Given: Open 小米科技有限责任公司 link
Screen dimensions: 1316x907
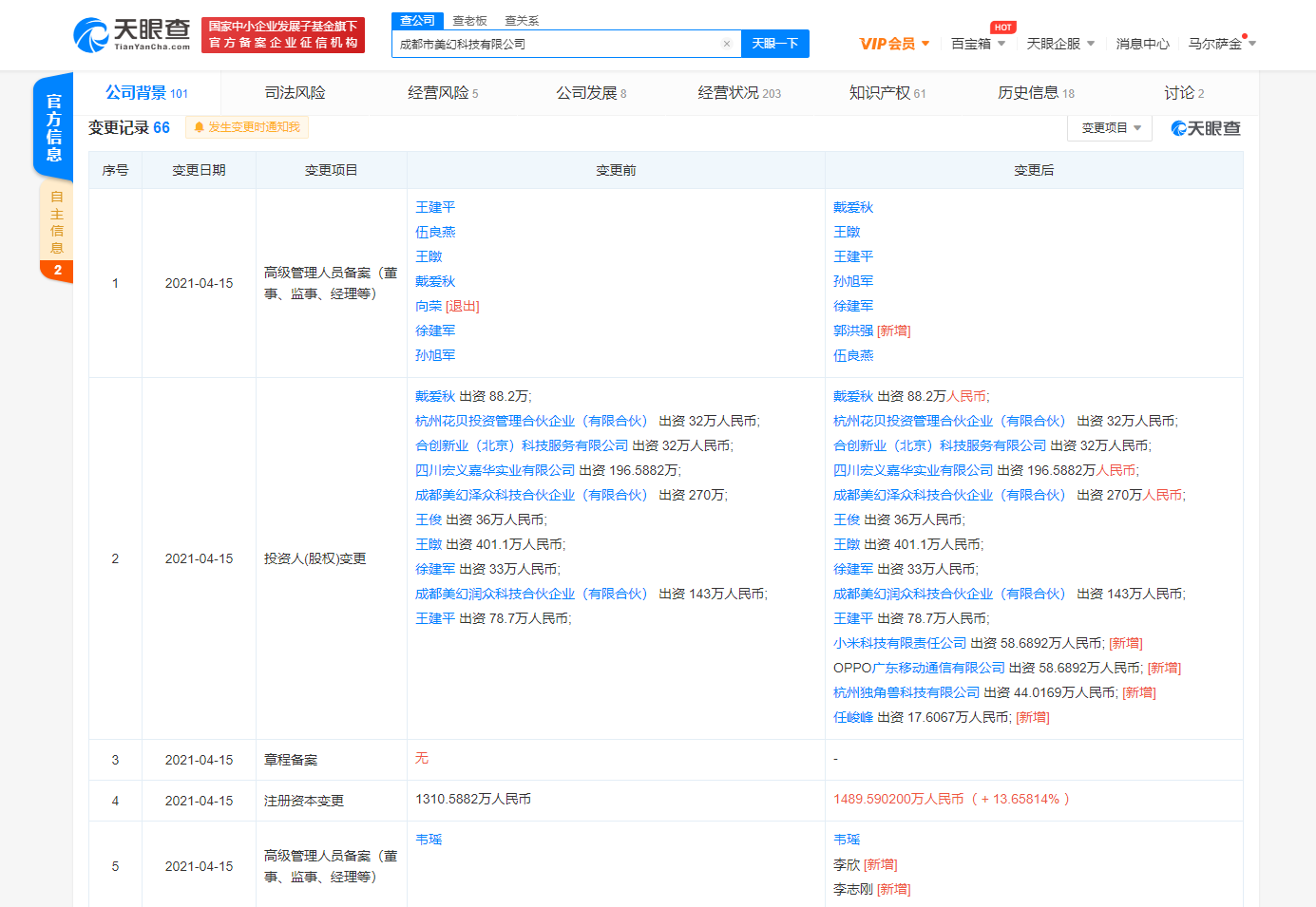Looking at the screenshot, I should (x=900, y=643).
